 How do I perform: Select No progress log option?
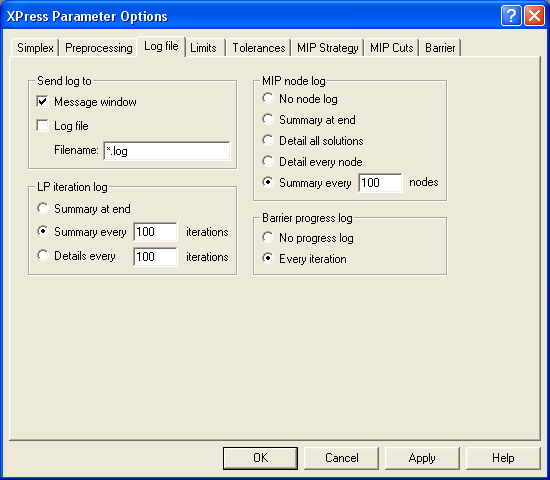268,238
